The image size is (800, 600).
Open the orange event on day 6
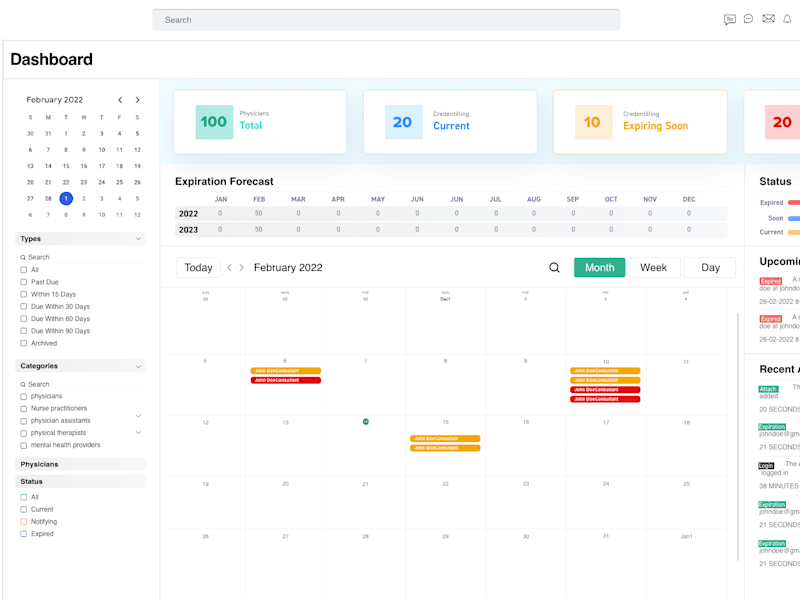286,371
